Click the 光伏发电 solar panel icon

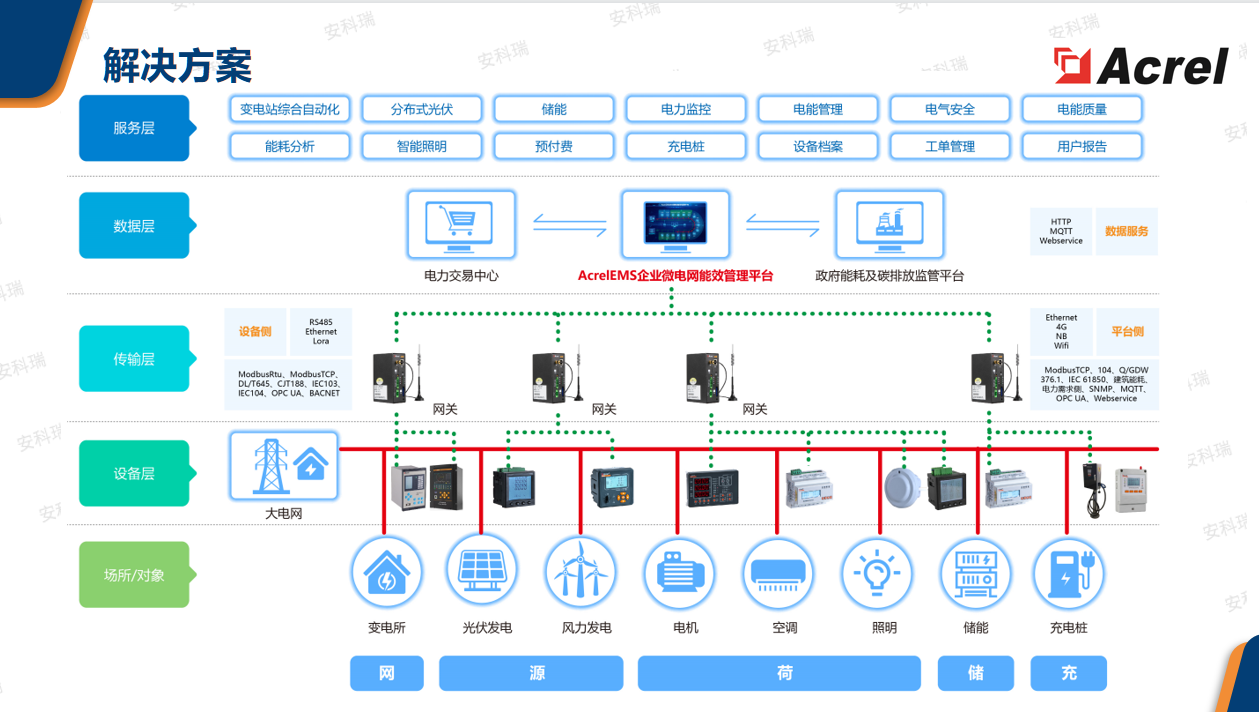pyautogui.click(x=483, y=569)
